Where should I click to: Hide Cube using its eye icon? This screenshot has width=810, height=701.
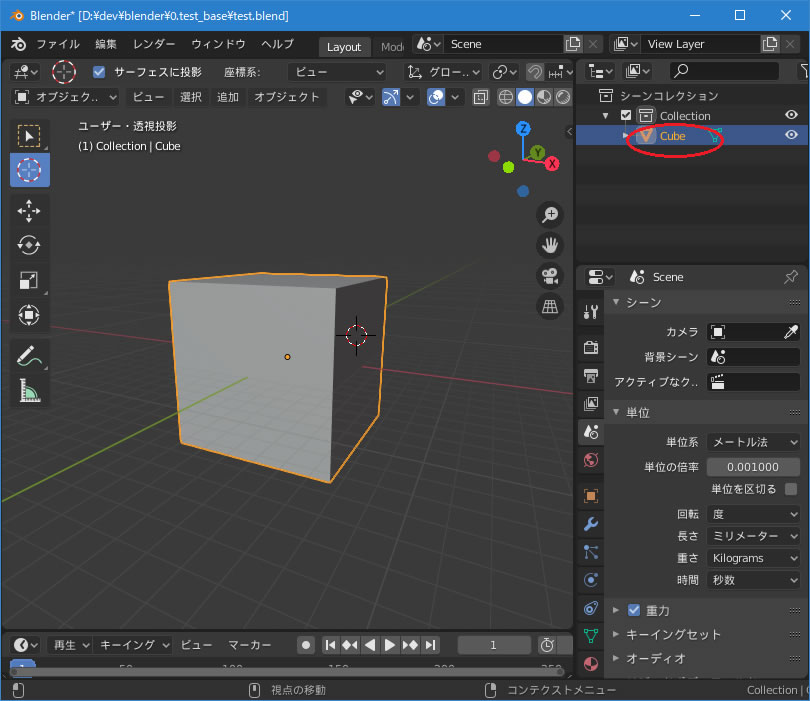(x=791, y=136)
